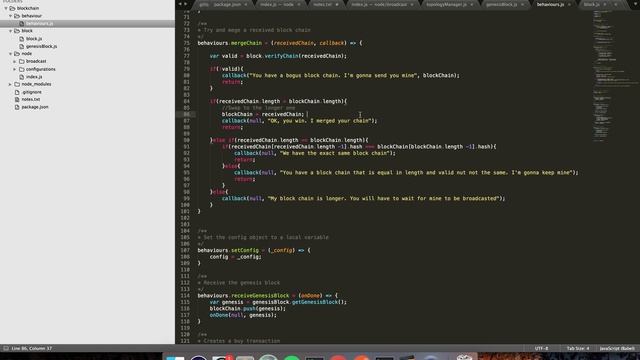This screenshot has width=640, height=360.
Task: Switch to the block.js tab
Action: [591, 4]
